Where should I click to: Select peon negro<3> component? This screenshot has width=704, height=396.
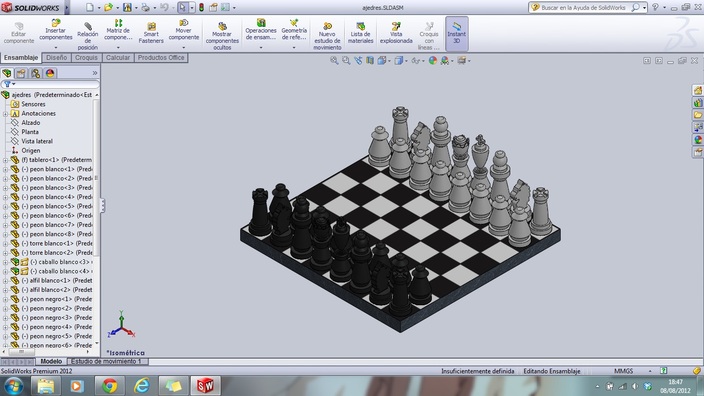[52, 317]
